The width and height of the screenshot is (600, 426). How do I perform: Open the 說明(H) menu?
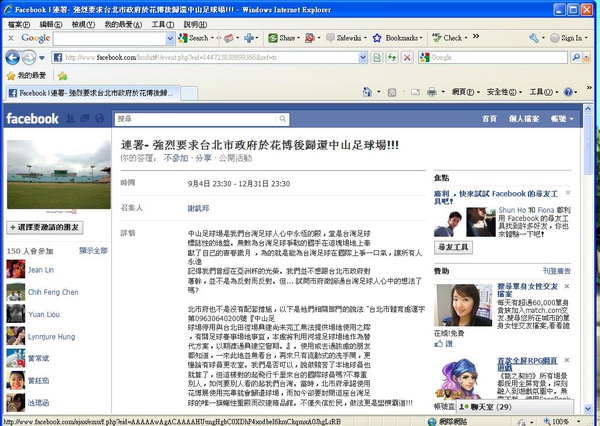pos(195,24)
